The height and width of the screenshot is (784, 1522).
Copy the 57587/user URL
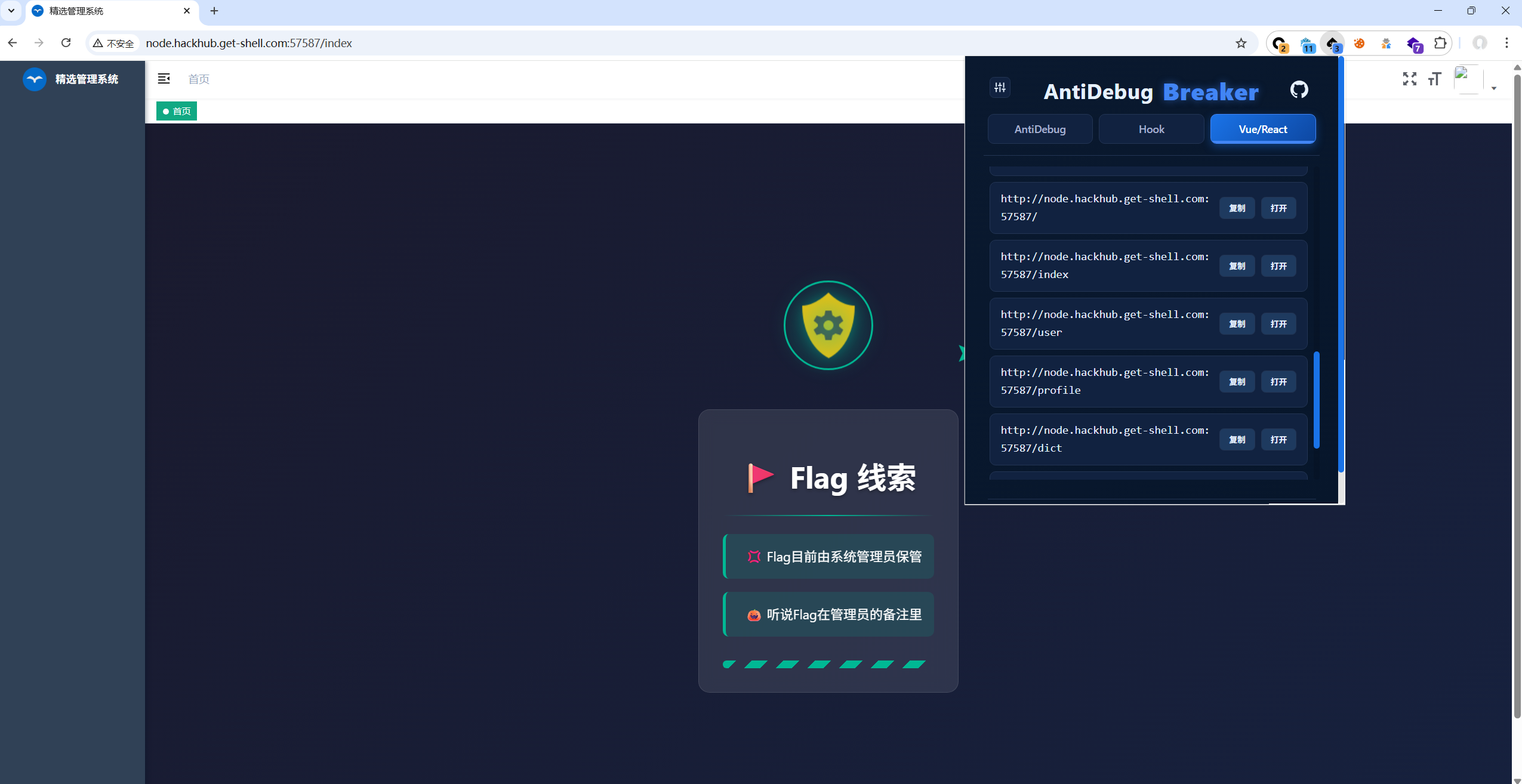(x=1237, y=324)
